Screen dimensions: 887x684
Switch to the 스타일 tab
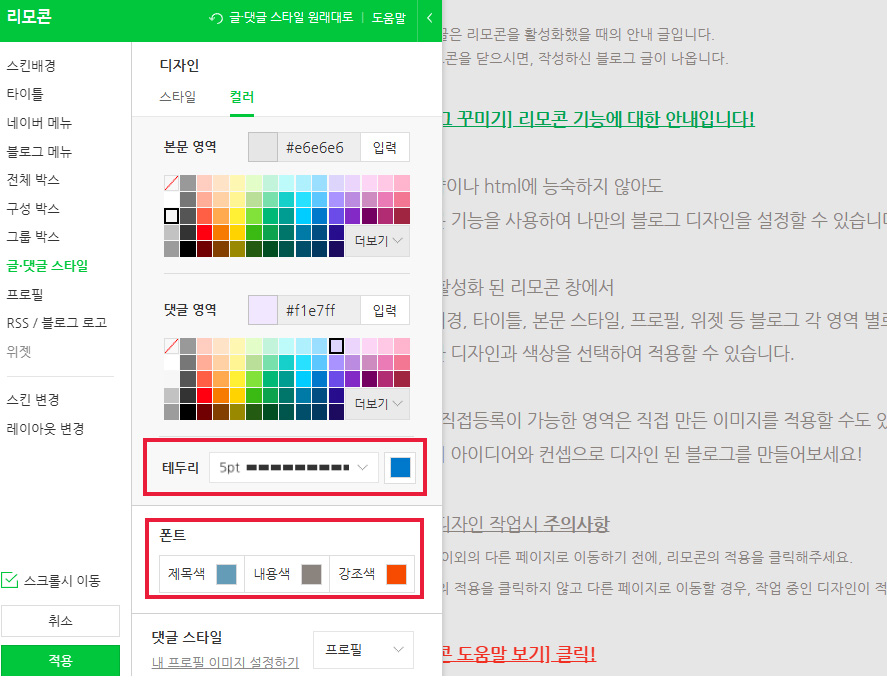coord(178,97)
